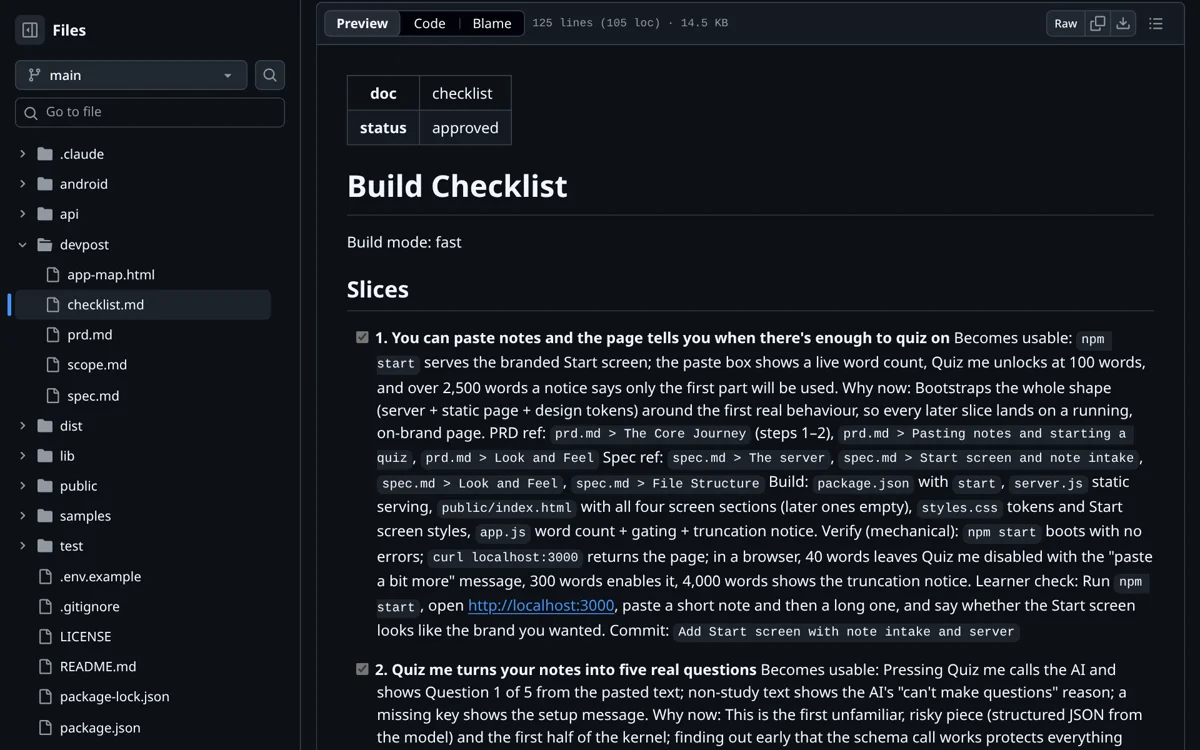Expand the android folder chevron
The image size is (1200, 750).
click(x=23, y=184)
